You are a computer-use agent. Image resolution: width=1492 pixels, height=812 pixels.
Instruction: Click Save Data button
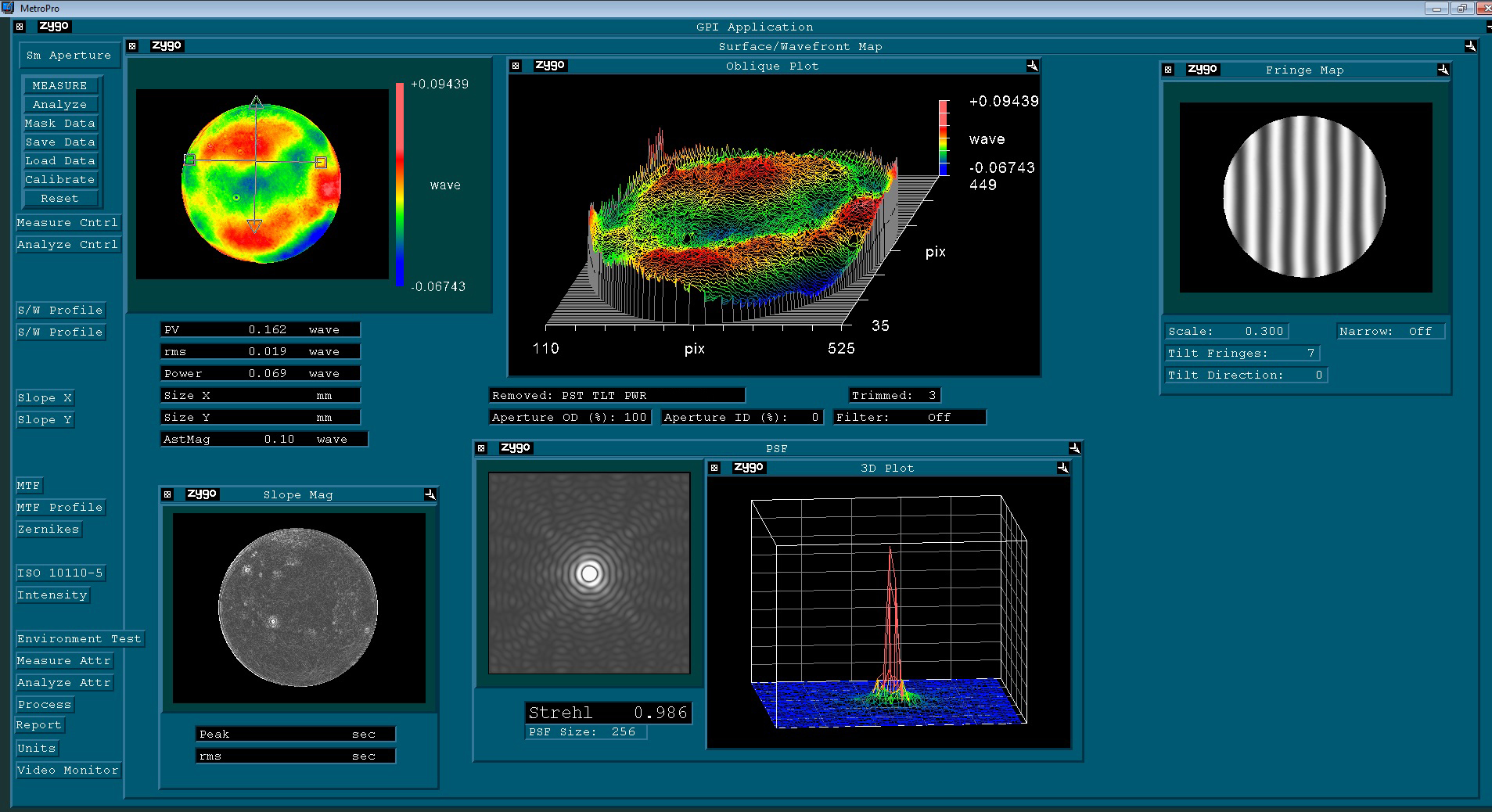(60, 142)
